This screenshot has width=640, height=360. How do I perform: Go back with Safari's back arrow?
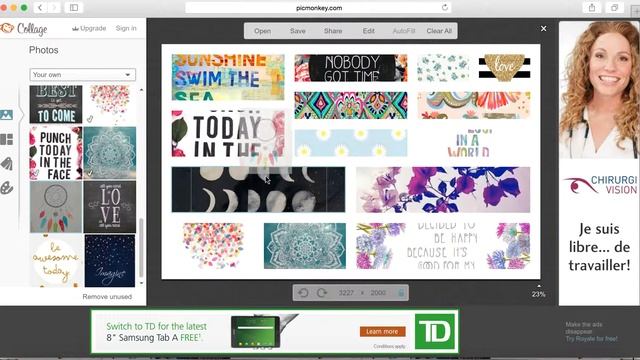[x=40, y=7]
